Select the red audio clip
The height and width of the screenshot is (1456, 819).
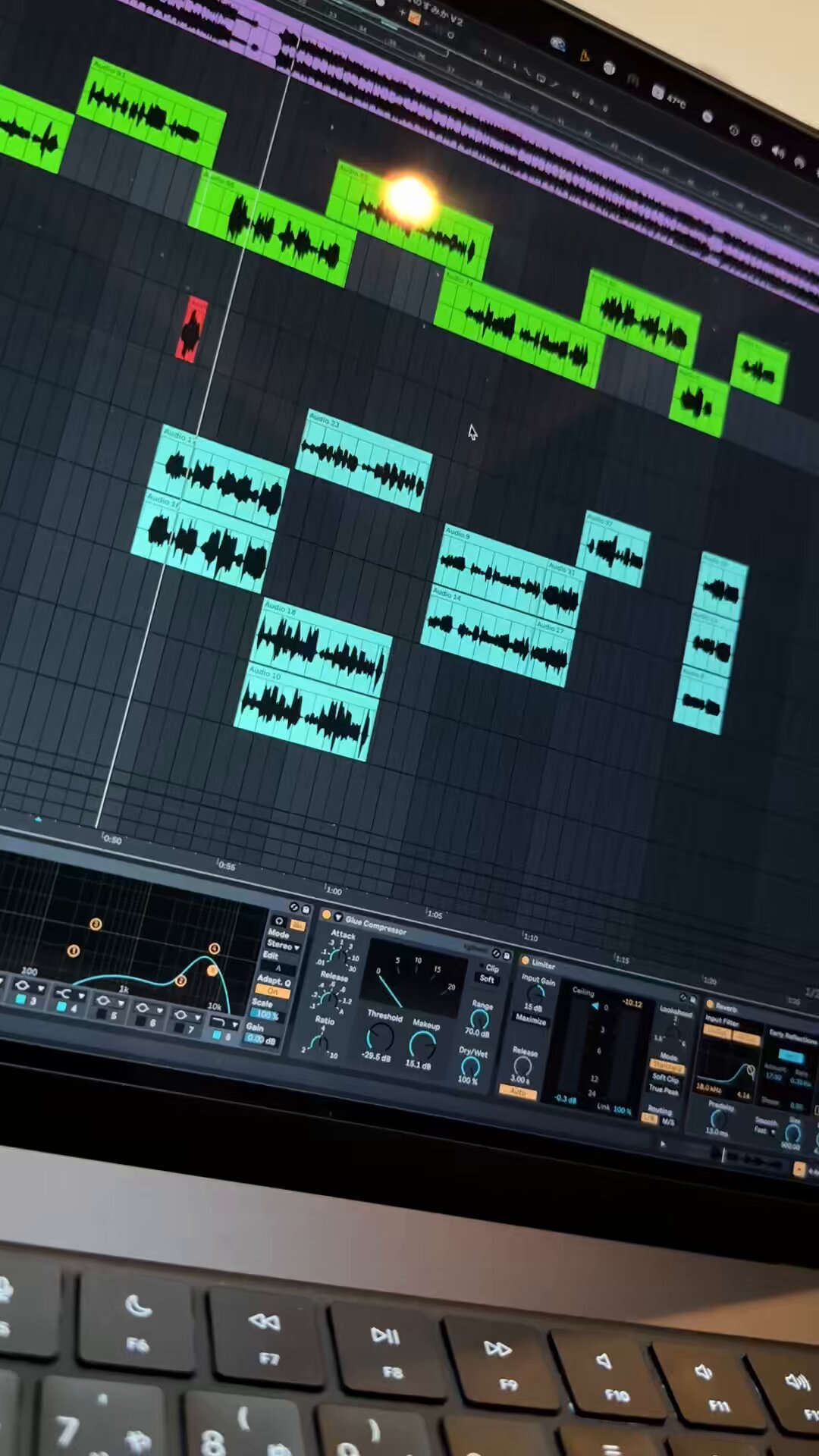coord(192,329)
